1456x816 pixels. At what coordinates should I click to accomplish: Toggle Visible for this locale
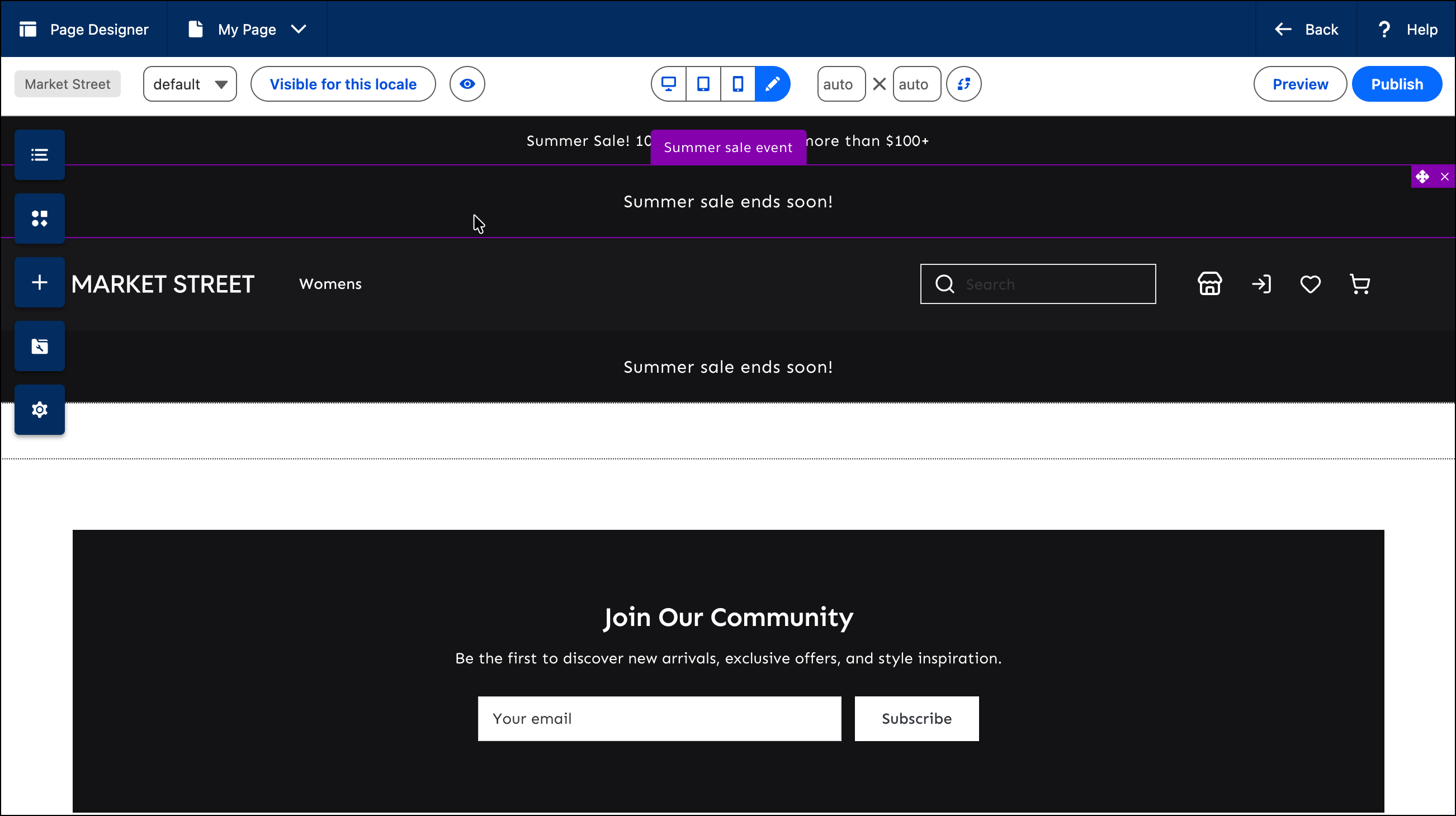click(343, 84)
